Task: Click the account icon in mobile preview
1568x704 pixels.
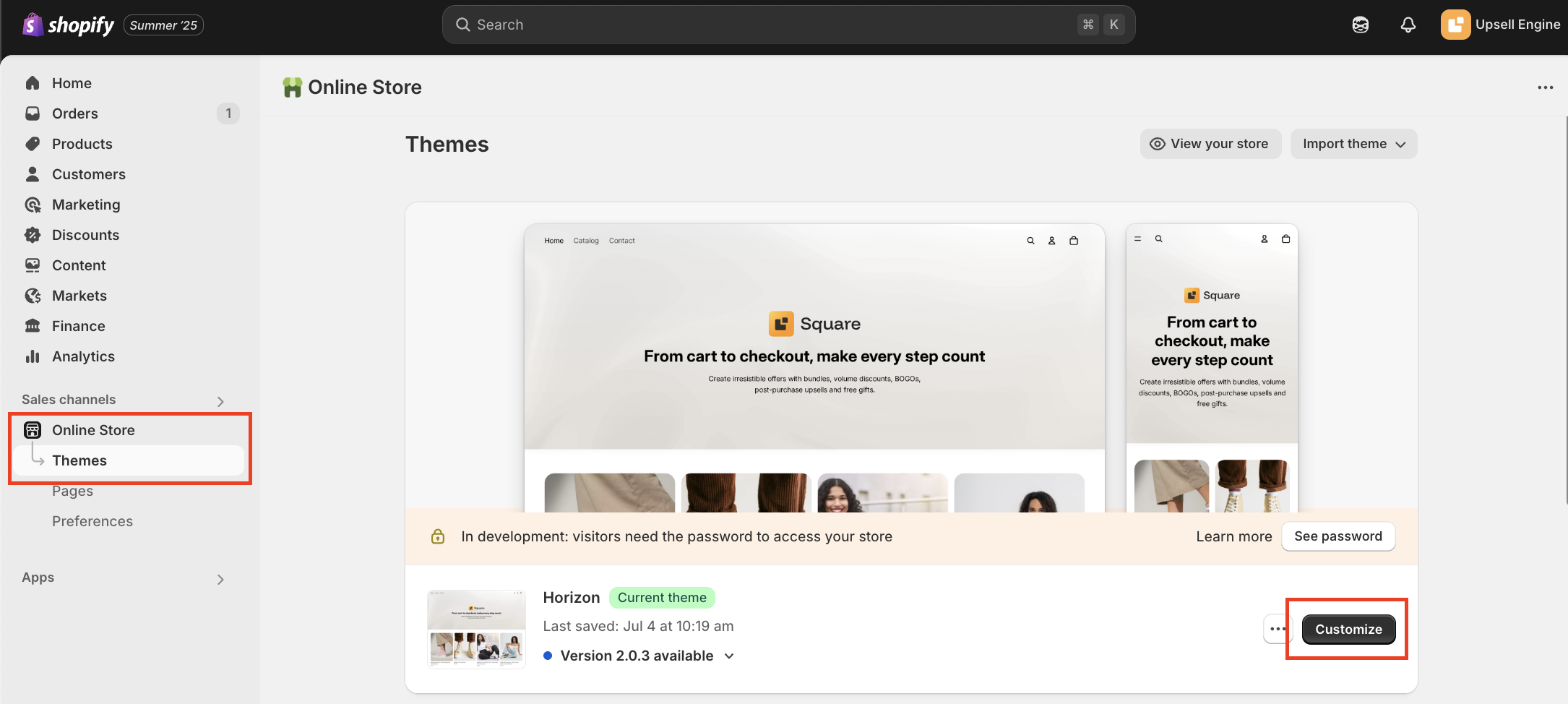Action: click(x=1265, y=239)
